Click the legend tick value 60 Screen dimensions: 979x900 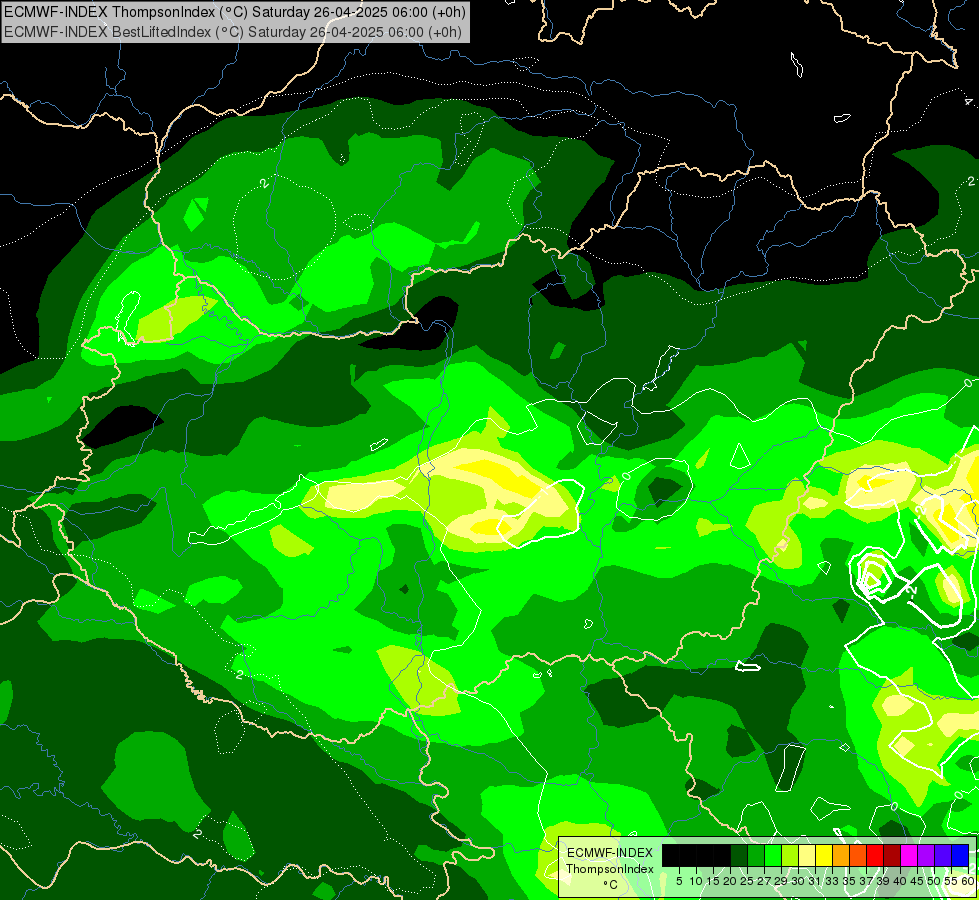(x=968, y=881)
